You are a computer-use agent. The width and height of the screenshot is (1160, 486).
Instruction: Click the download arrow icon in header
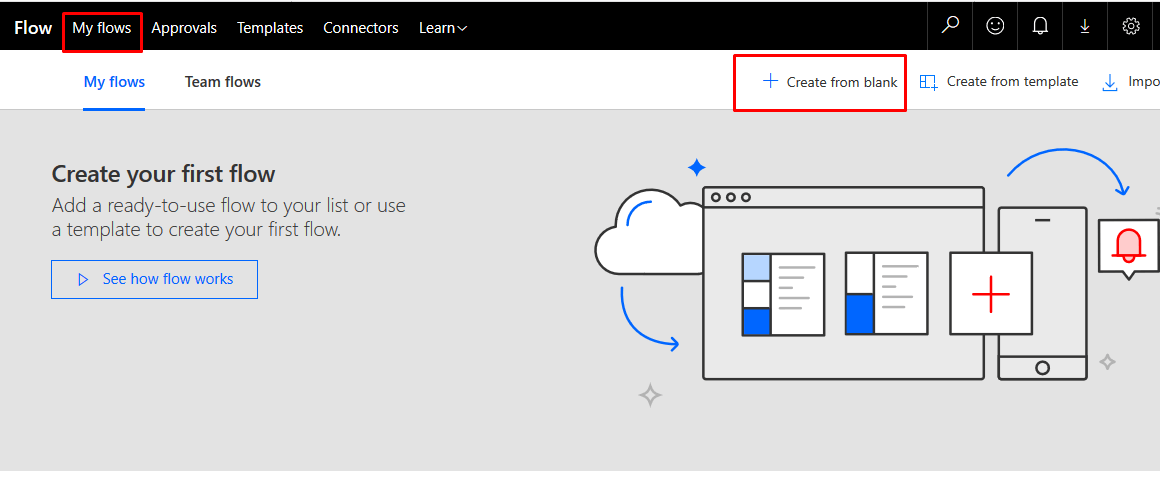pyautogui.click(x=1085, y=27)
